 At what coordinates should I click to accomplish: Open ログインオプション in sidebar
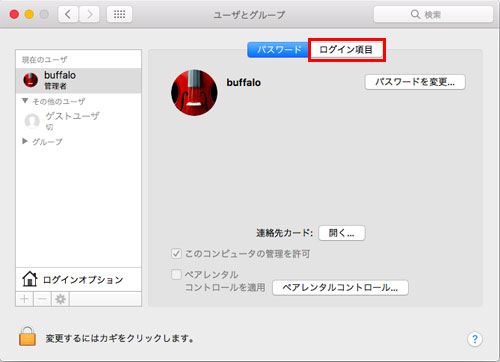tap(78, 279)
